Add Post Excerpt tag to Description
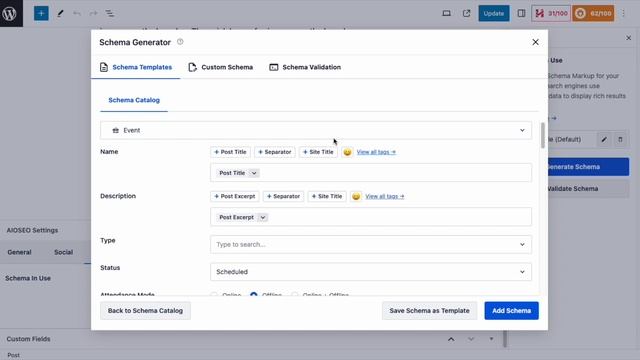This screenshot has width=640, height=360. [x=235, y=196]
